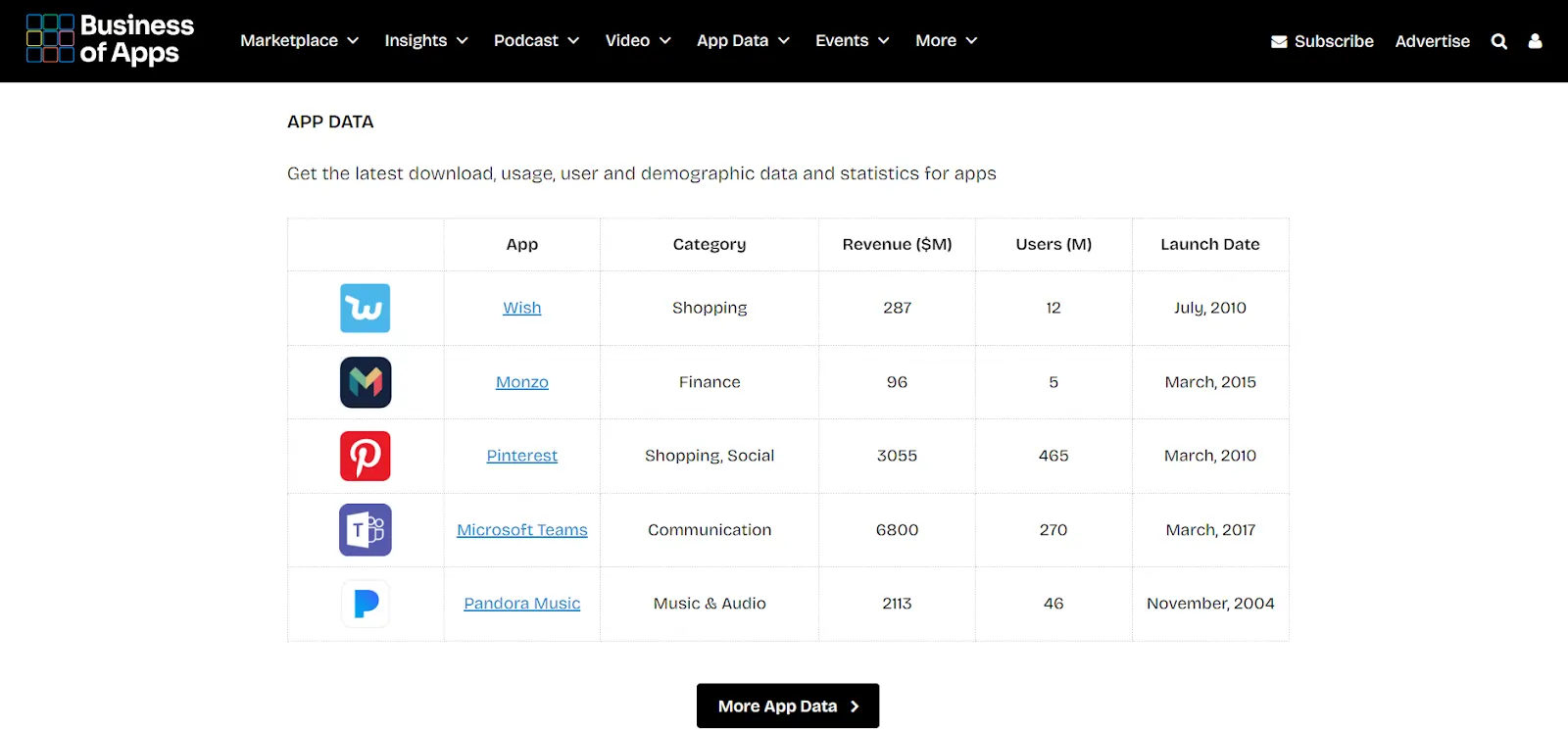Viewport: 1568px width, 730px height.
Task: Select the Music & Audio category cell
Action: [x=710, y=604]
